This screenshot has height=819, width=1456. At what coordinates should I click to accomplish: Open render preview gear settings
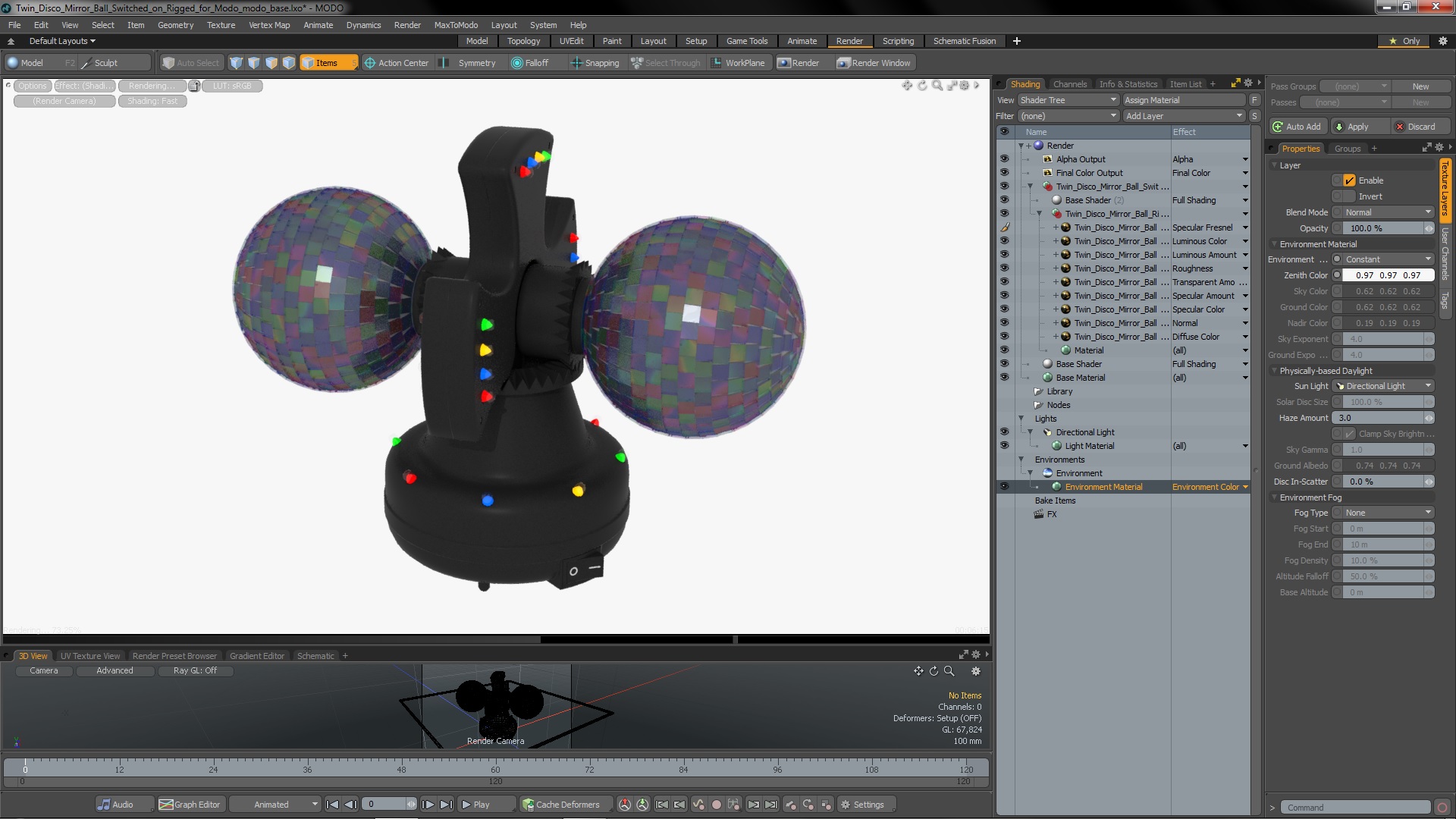pos(965,86)
